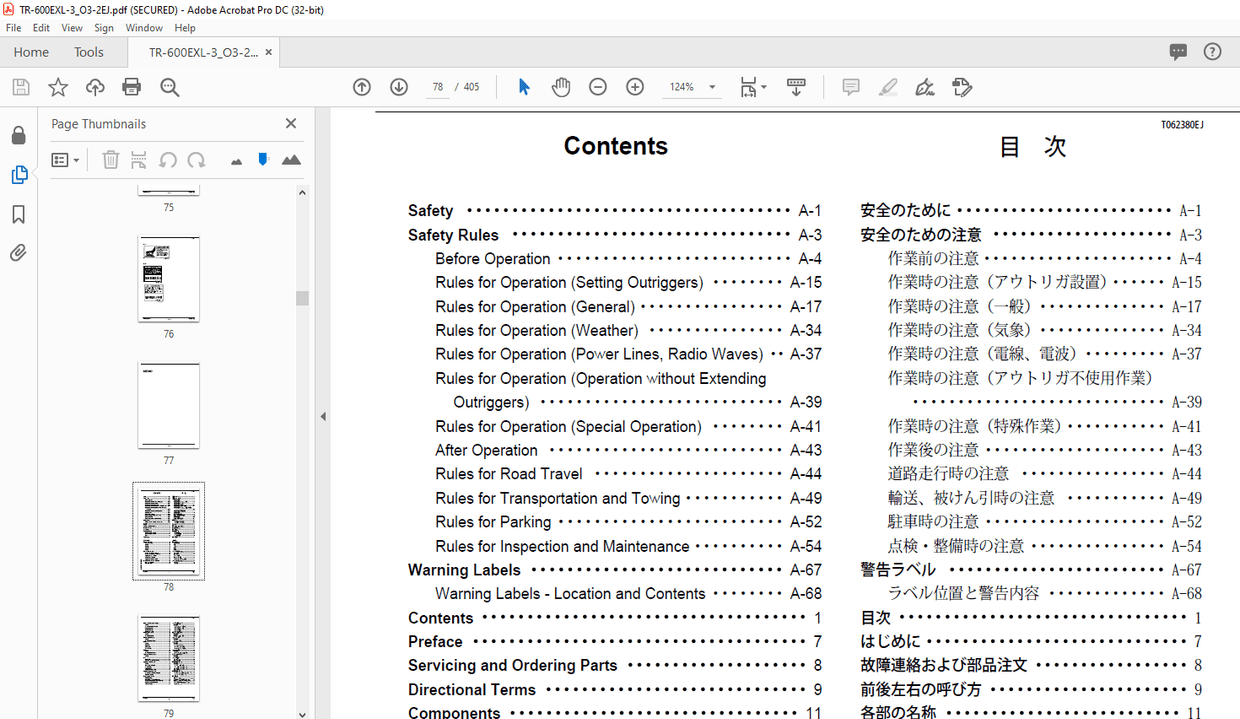This screenshot has width=1240, height=719.
Task: Open the Window menu
Action: point(144,28)
